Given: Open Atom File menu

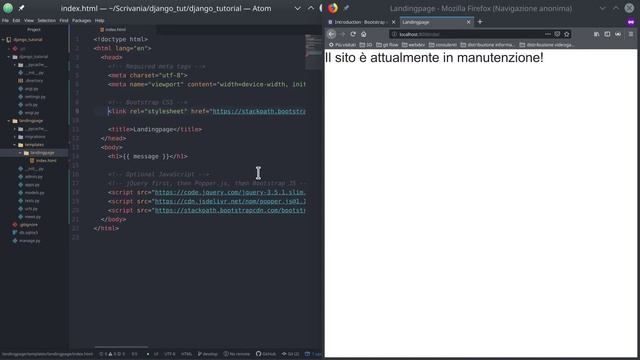Looking at the screenshot, I should tap(5, 20).
